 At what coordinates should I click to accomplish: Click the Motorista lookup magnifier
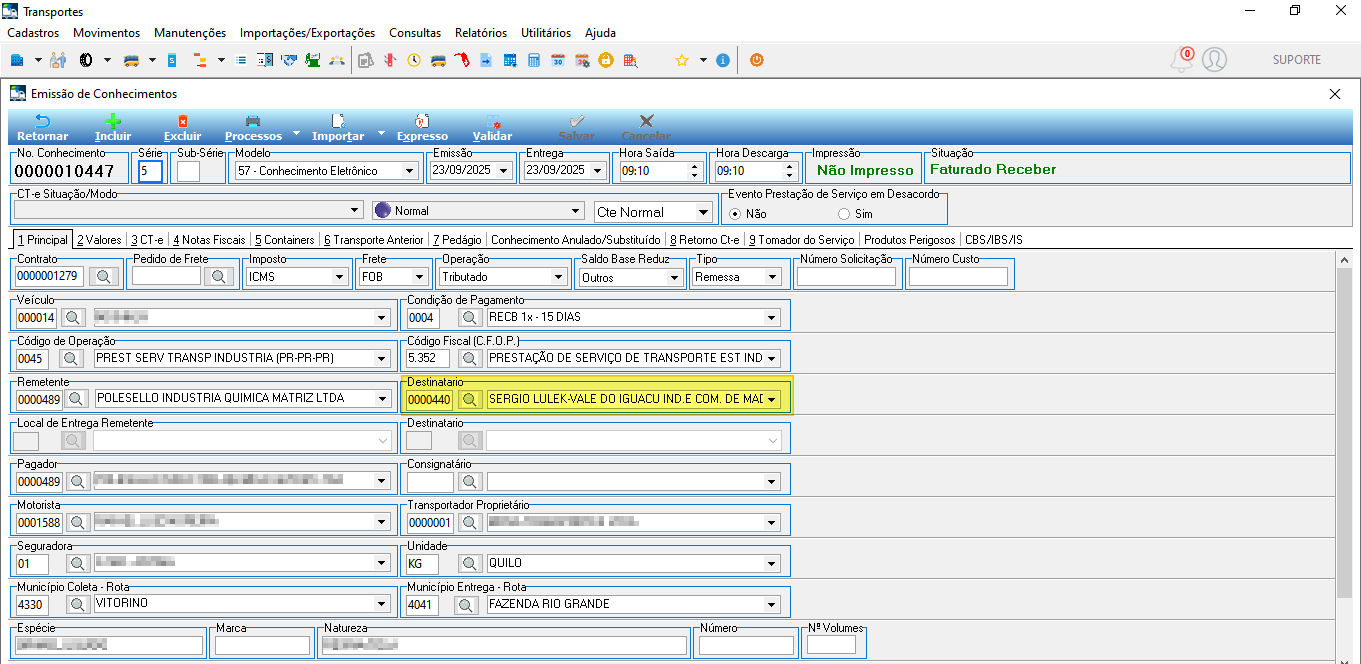(x=79, y=522)
